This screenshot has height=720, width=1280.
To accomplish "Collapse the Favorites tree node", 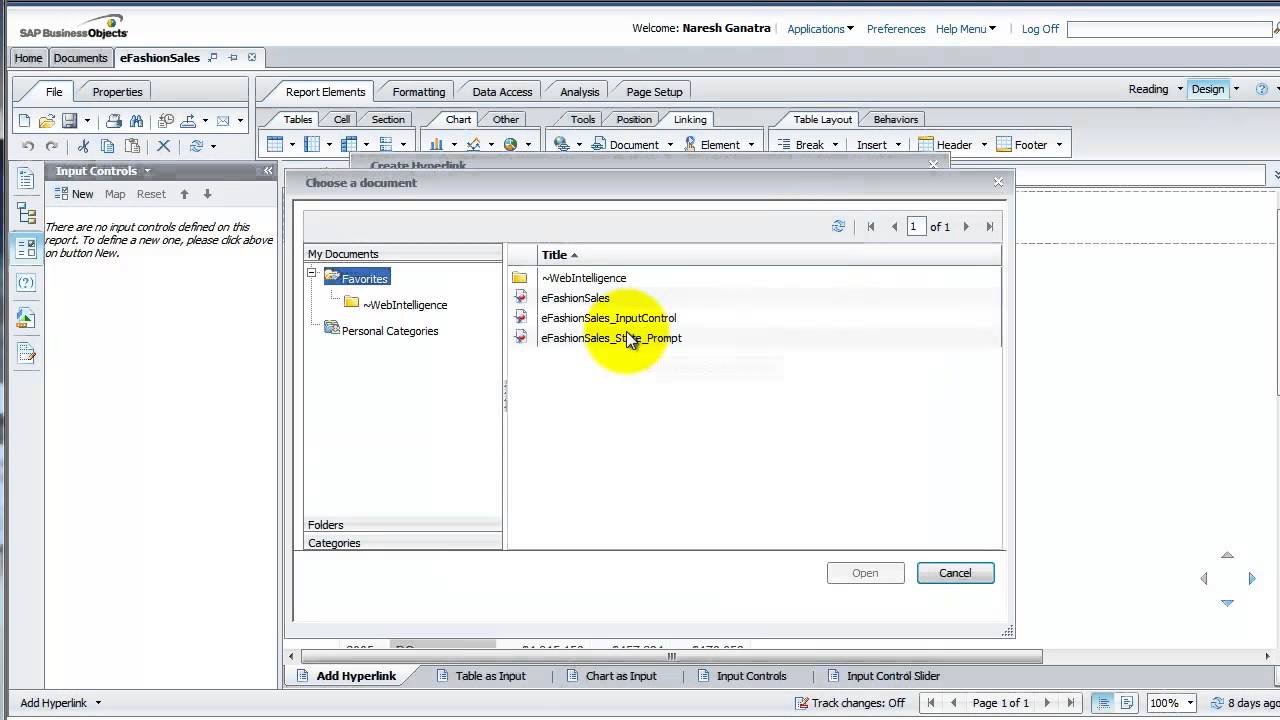I will (312, 273).
